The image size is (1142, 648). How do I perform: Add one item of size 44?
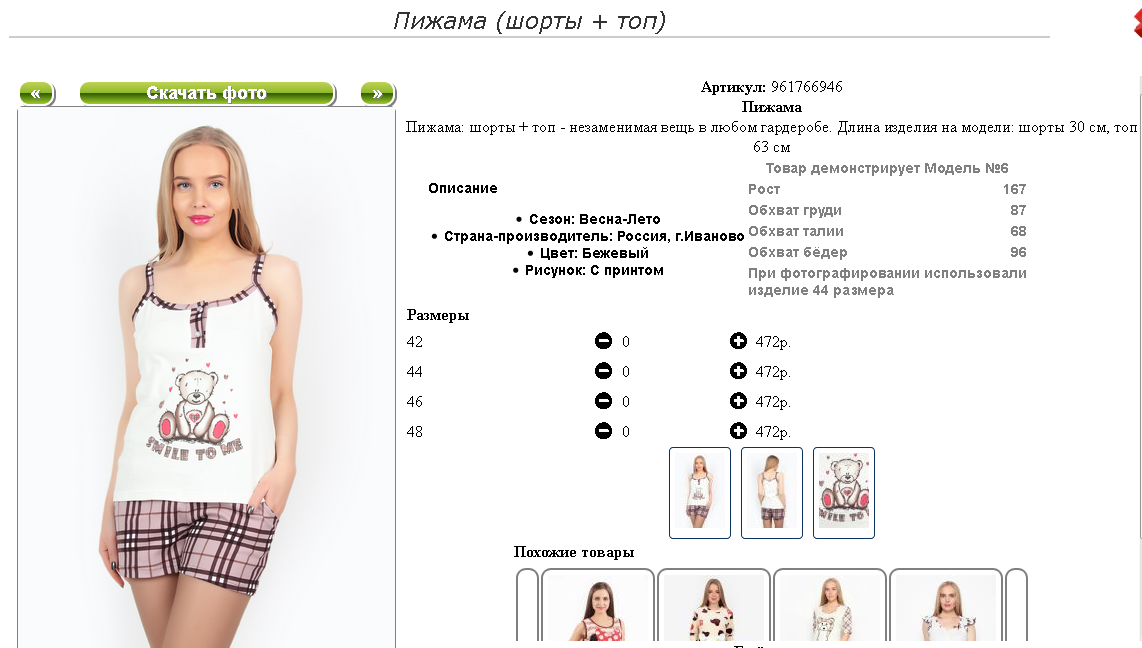[x=738, y=371]
